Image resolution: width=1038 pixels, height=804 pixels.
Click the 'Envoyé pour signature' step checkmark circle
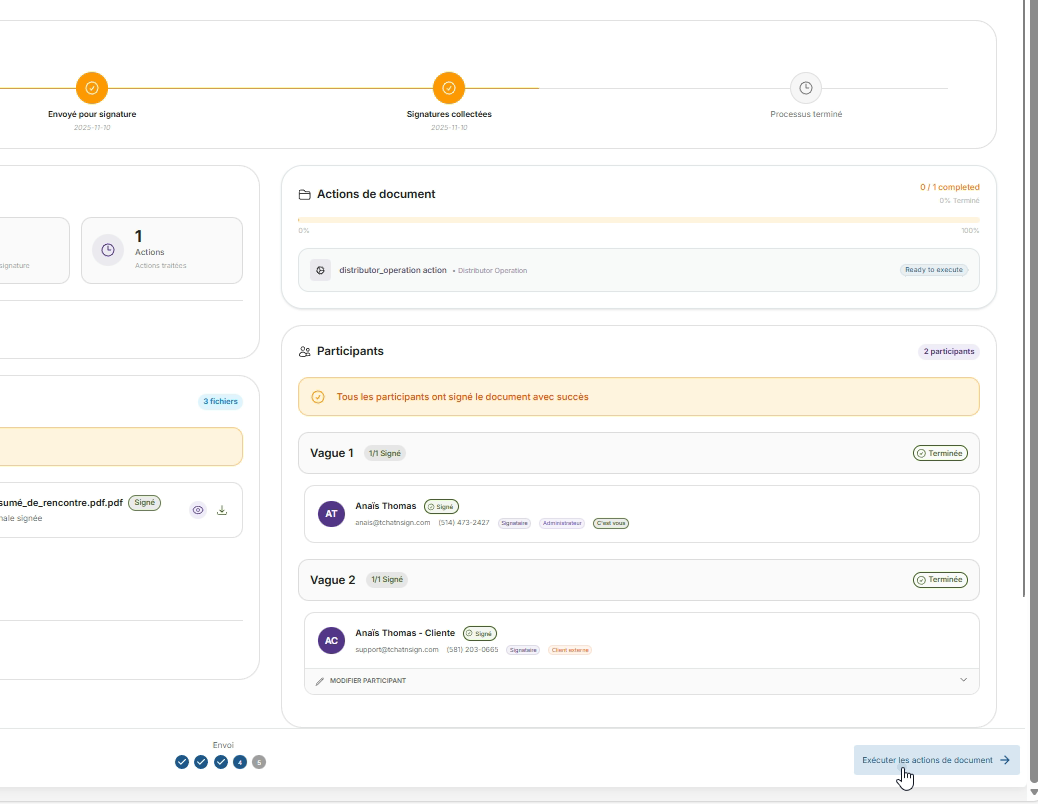tap(92, 88)
